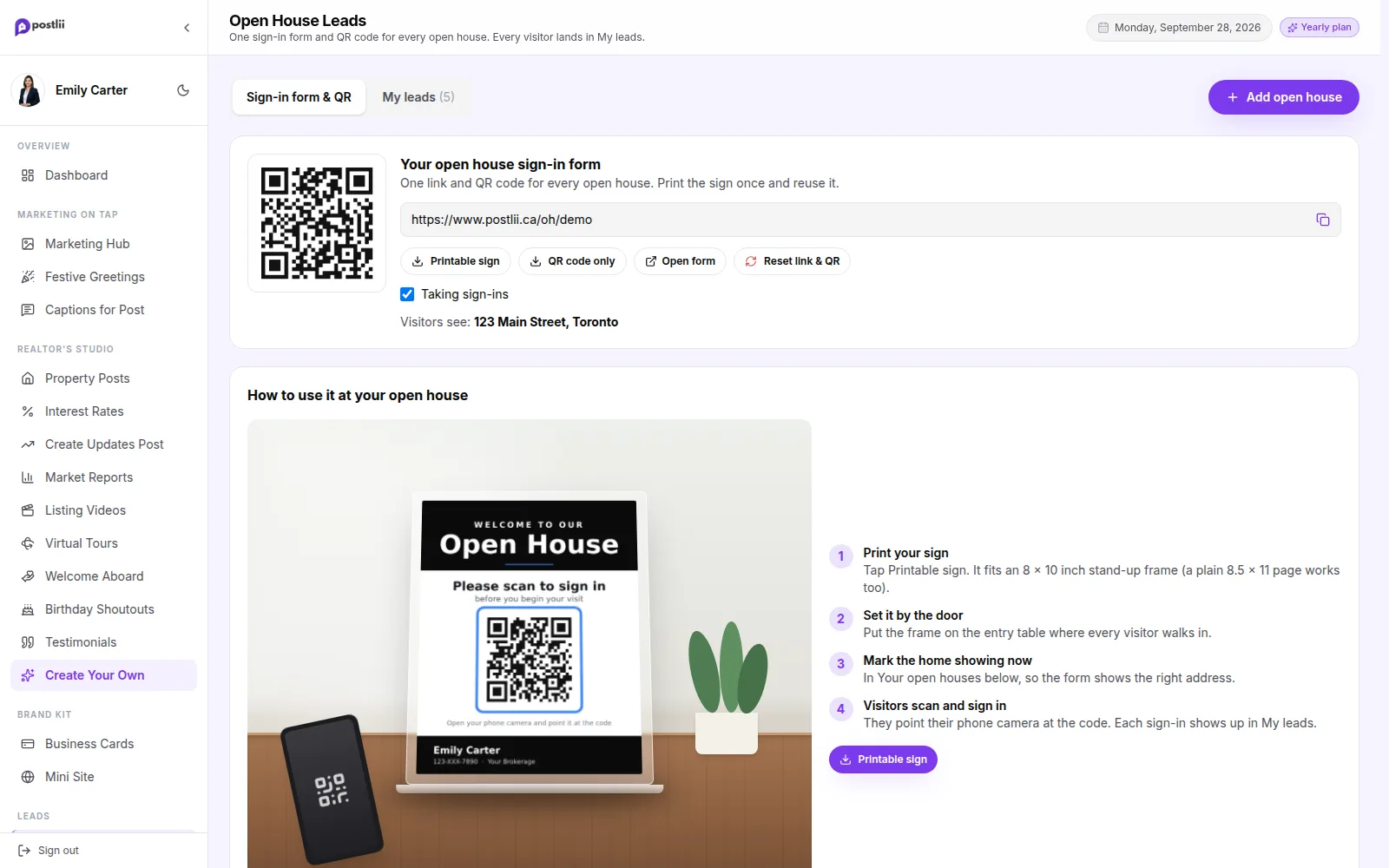Image resolution: width=1389 pixels, height=868 pixels.
Task: Open Business Cards
Action: [103, 744]
